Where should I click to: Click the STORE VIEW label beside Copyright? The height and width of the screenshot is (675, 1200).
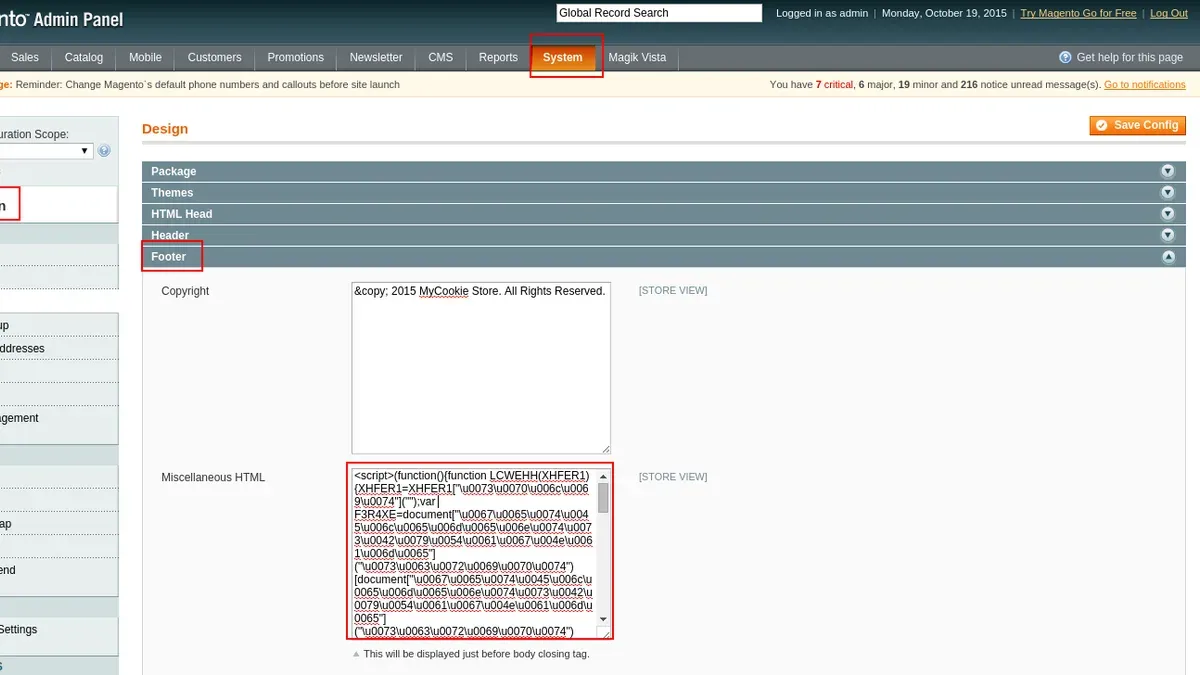pos(673,291)
